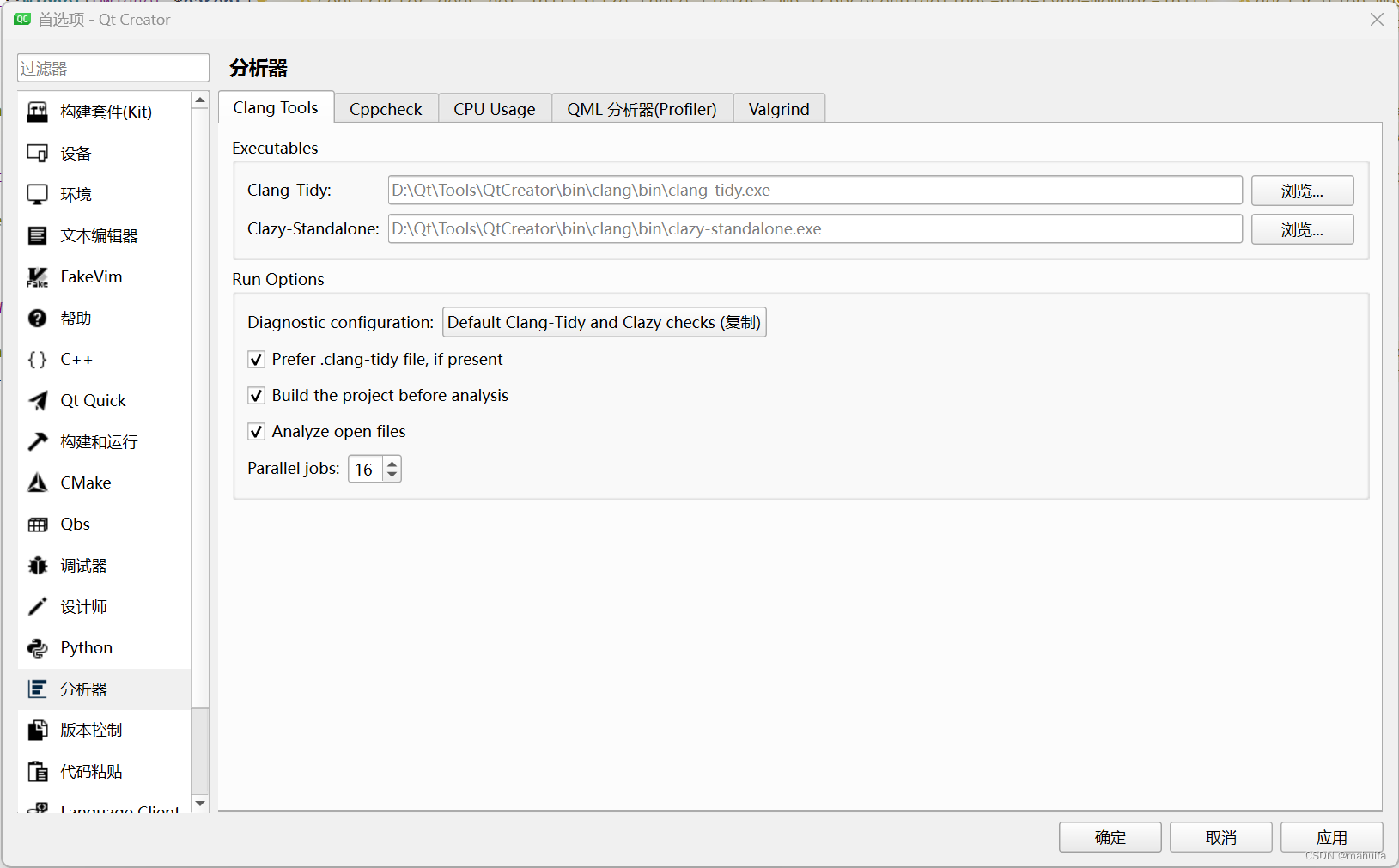The width and height of the screenshot is (1399, 868).
Task: Click the 帮助 help question-mark icon
Action: click(38, 318)
